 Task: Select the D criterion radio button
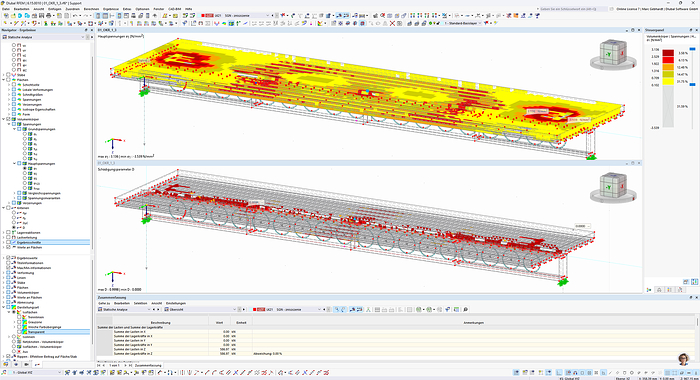[x=14, y=228]
